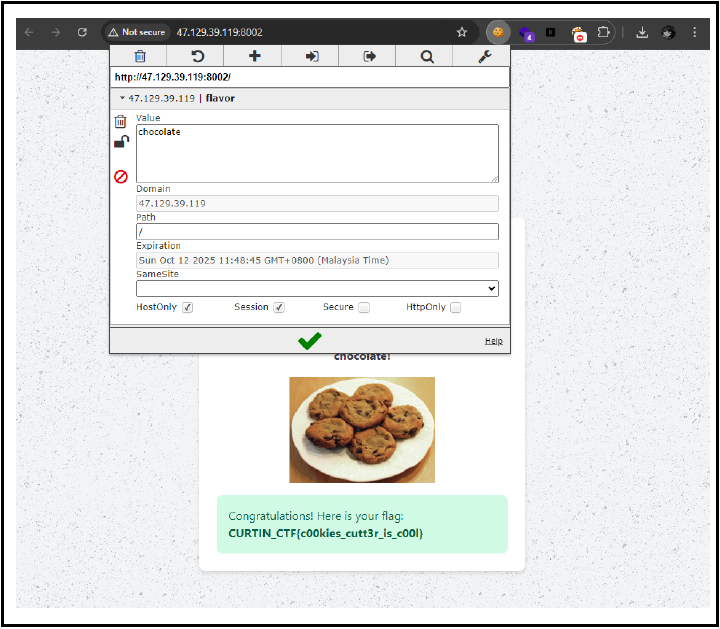Block the flavor cookie with red icon
720x629 pixels.
pyautogui.click(x=121, y=177)
